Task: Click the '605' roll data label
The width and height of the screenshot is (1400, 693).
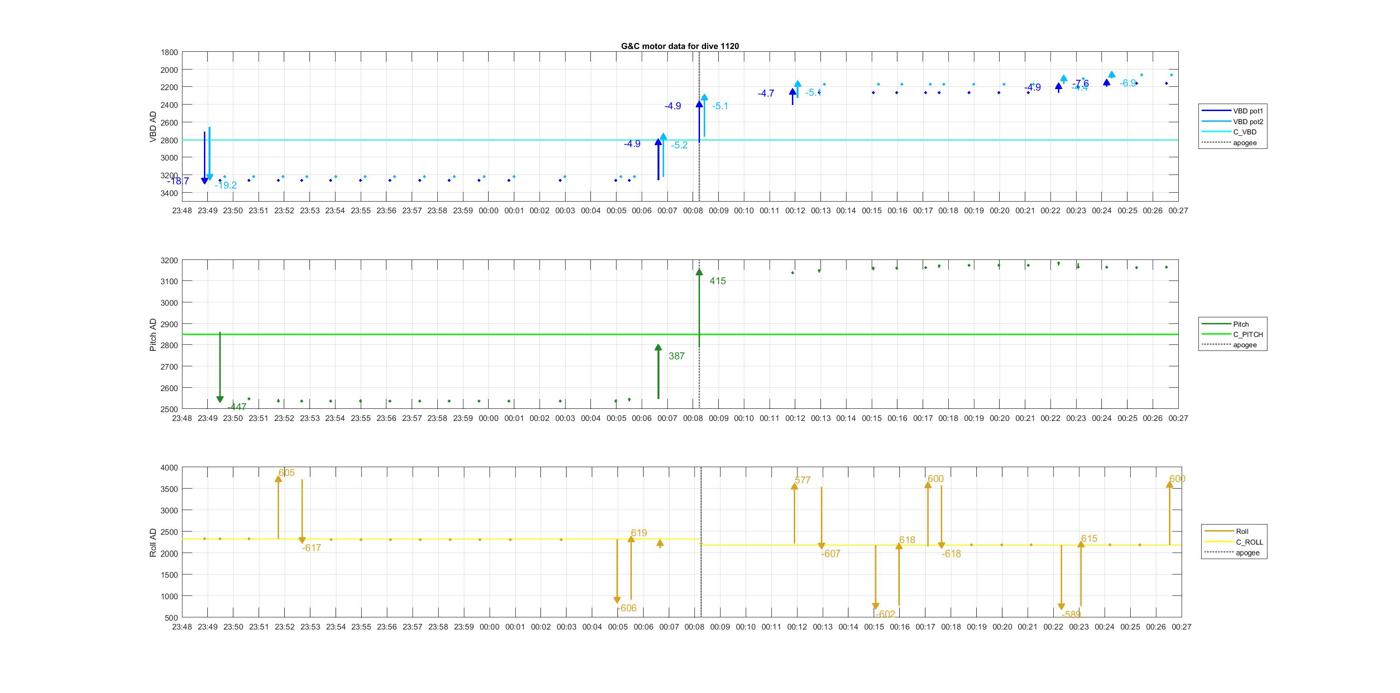Action: pos(287,473)
